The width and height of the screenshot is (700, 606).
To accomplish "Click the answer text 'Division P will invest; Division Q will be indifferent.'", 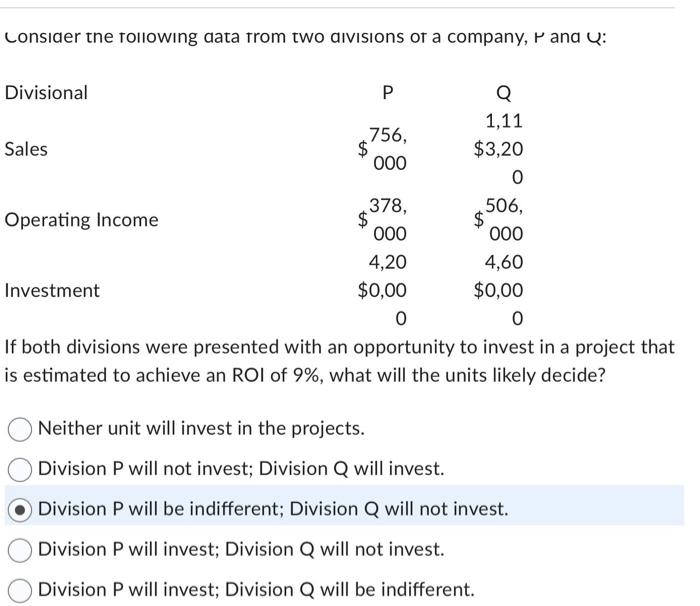I will 256,589.
